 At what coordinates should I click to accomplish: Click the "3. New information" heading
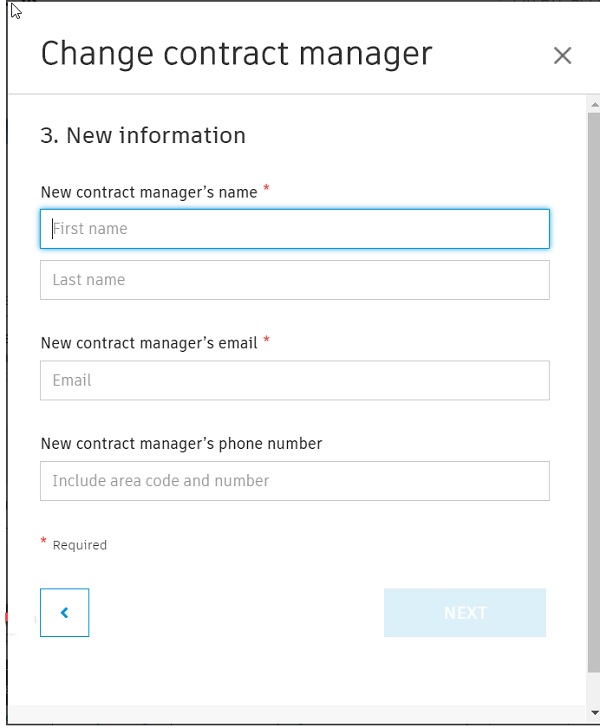click(143, 136)
